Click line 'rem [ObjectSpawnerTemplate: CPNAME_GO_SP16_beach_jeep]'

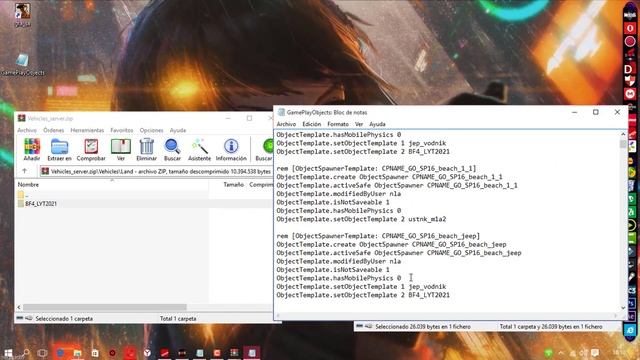pos(378,236)
